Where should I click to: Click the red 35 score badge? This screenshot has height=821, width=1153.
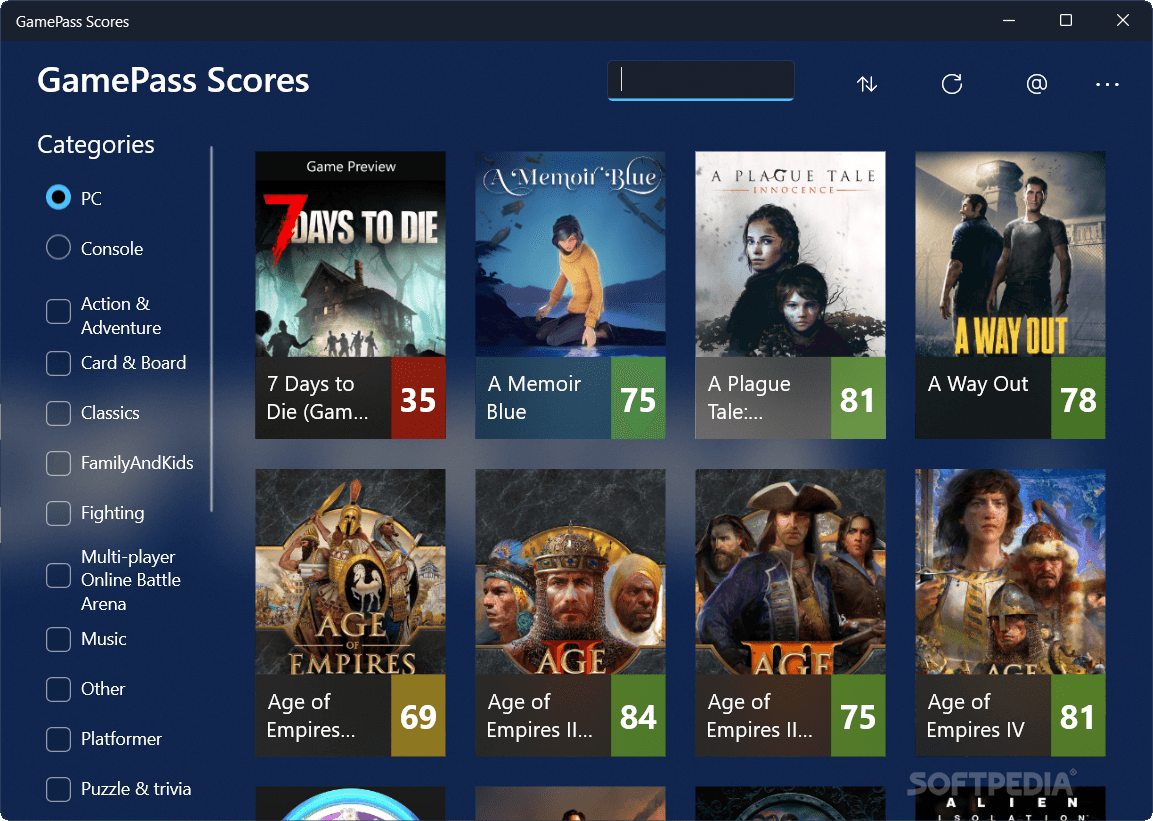[418, 398]
